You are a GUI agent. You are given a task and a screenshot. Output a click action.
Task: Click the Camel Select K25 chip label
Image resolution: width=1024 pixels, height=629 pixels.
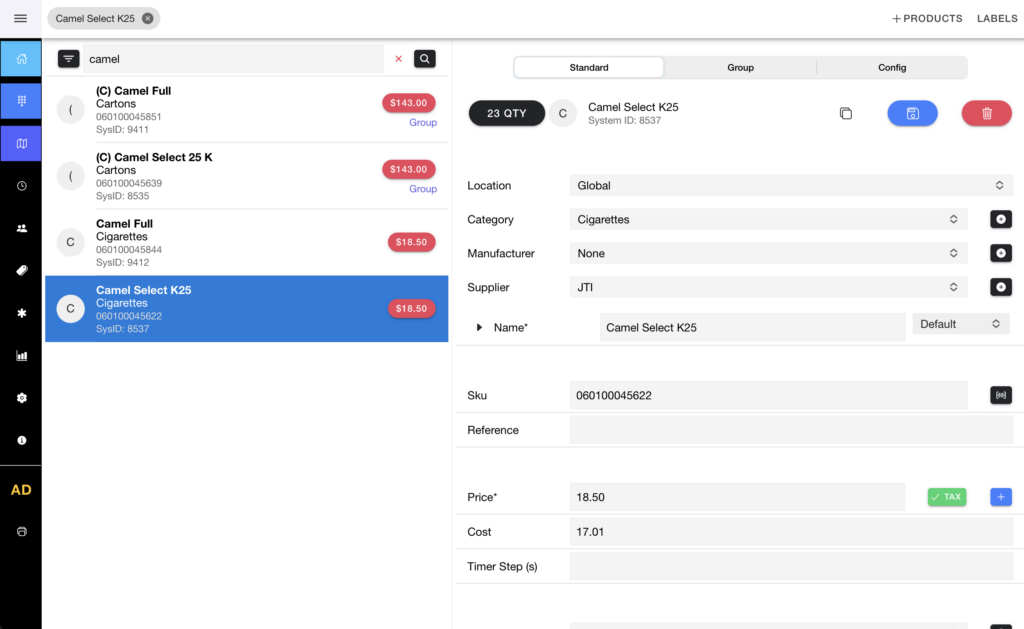(95, 18)
